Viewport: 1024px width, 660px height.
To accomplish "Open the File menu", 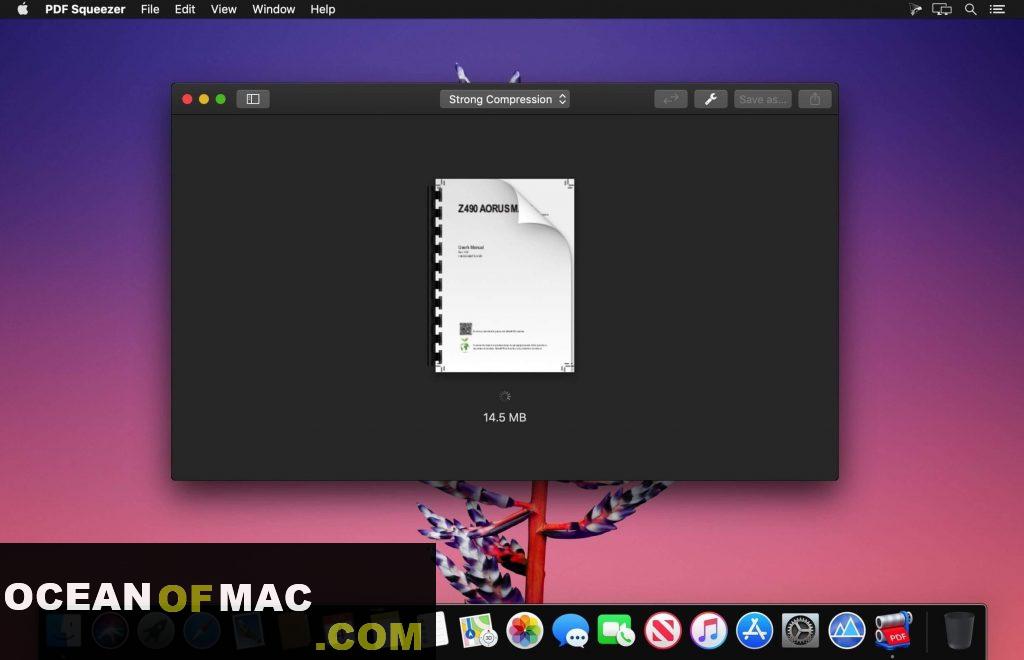I will coord(150,9).
